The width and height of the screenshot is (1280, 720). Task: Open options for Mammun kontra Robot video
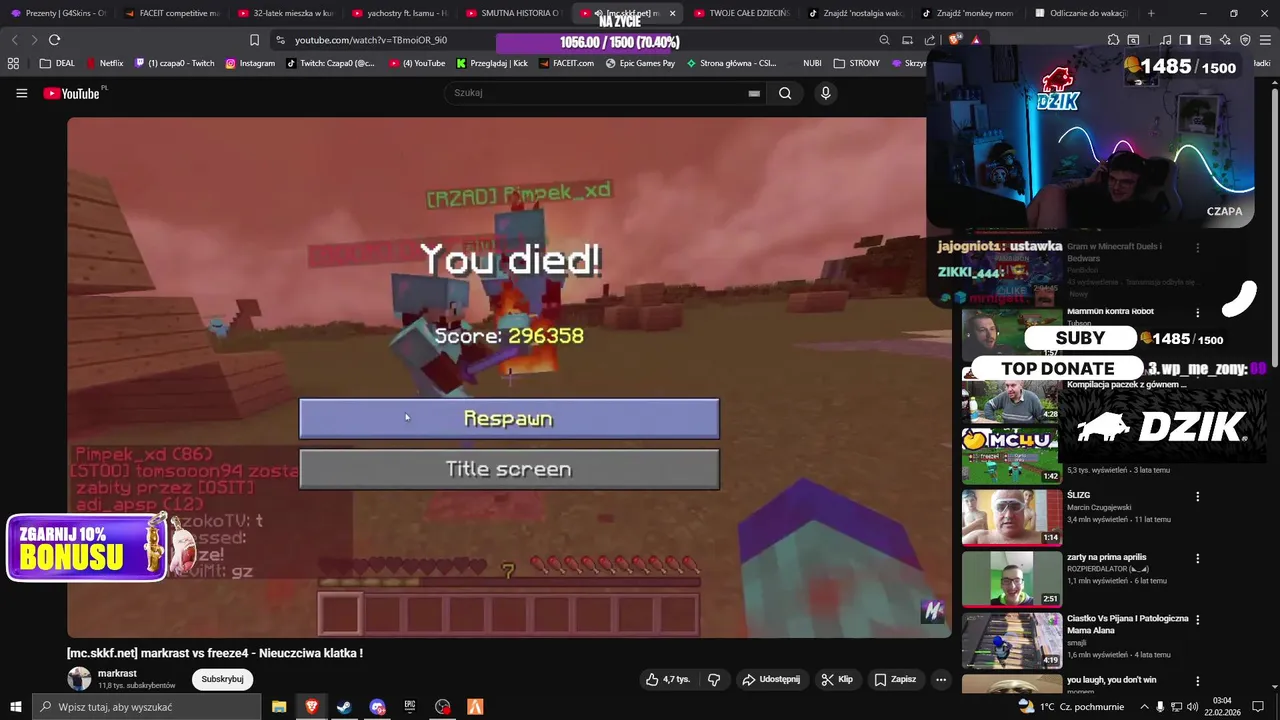1197,313
